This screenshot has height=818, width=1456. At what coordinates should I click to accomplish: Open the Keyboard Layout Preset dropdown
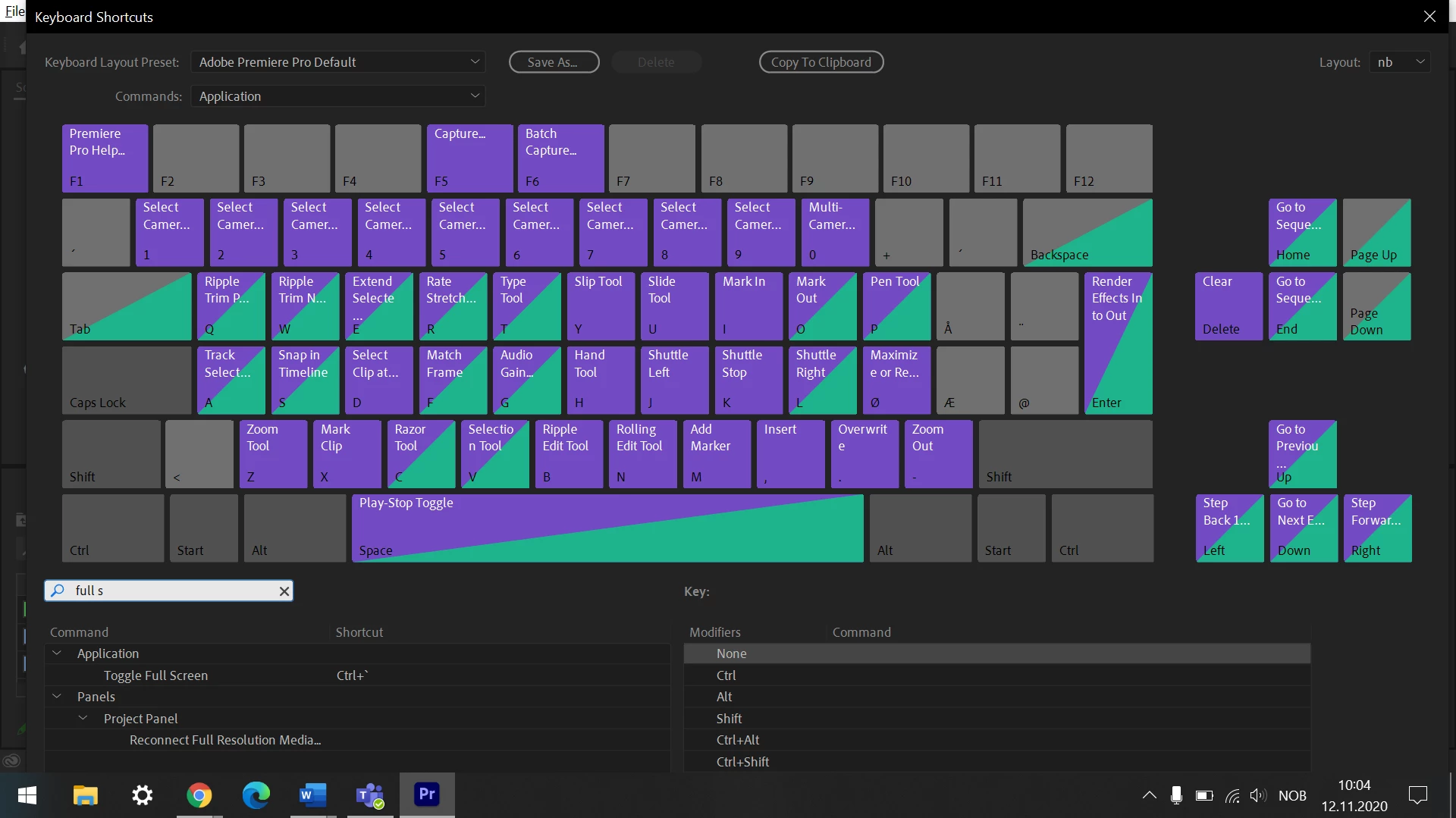point(338,62)
